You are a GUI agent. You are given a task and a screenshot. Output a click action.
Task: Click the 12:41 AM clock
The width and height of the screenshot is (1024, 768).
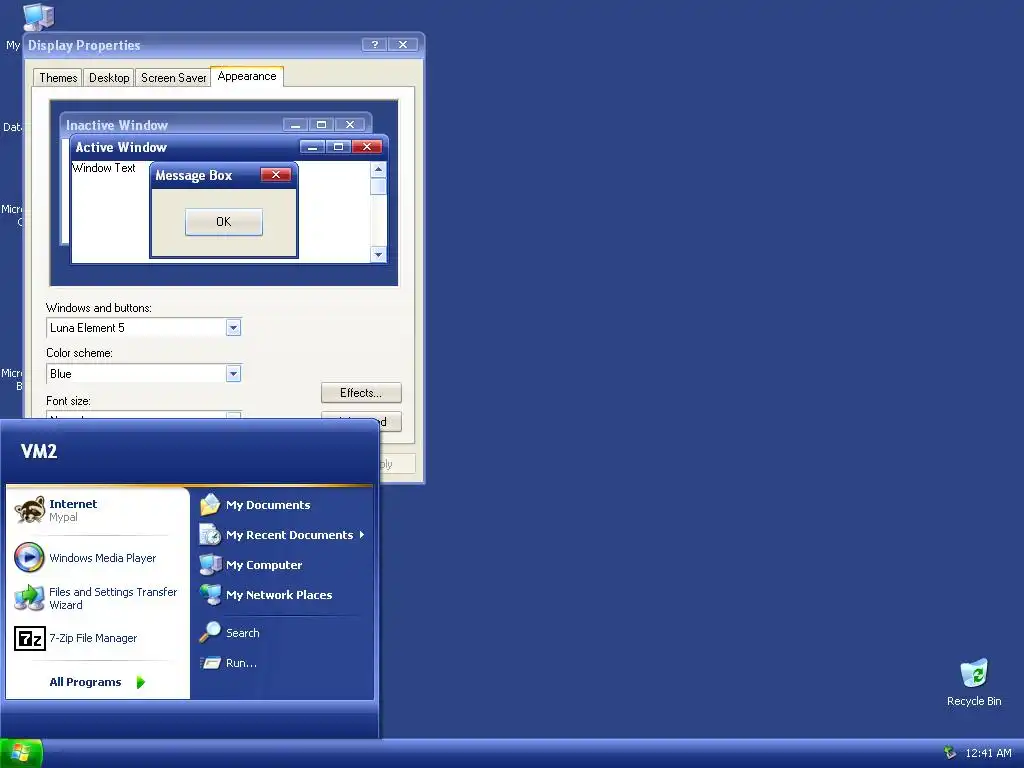point(988,753)
